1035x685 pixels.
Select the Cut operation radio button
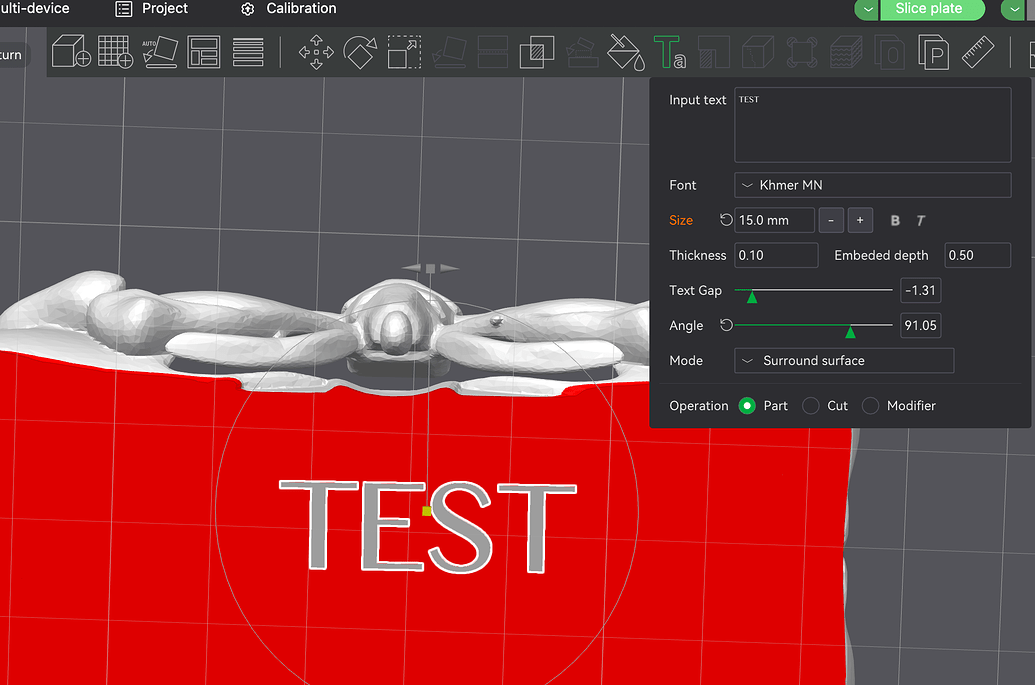coord(811,406)
